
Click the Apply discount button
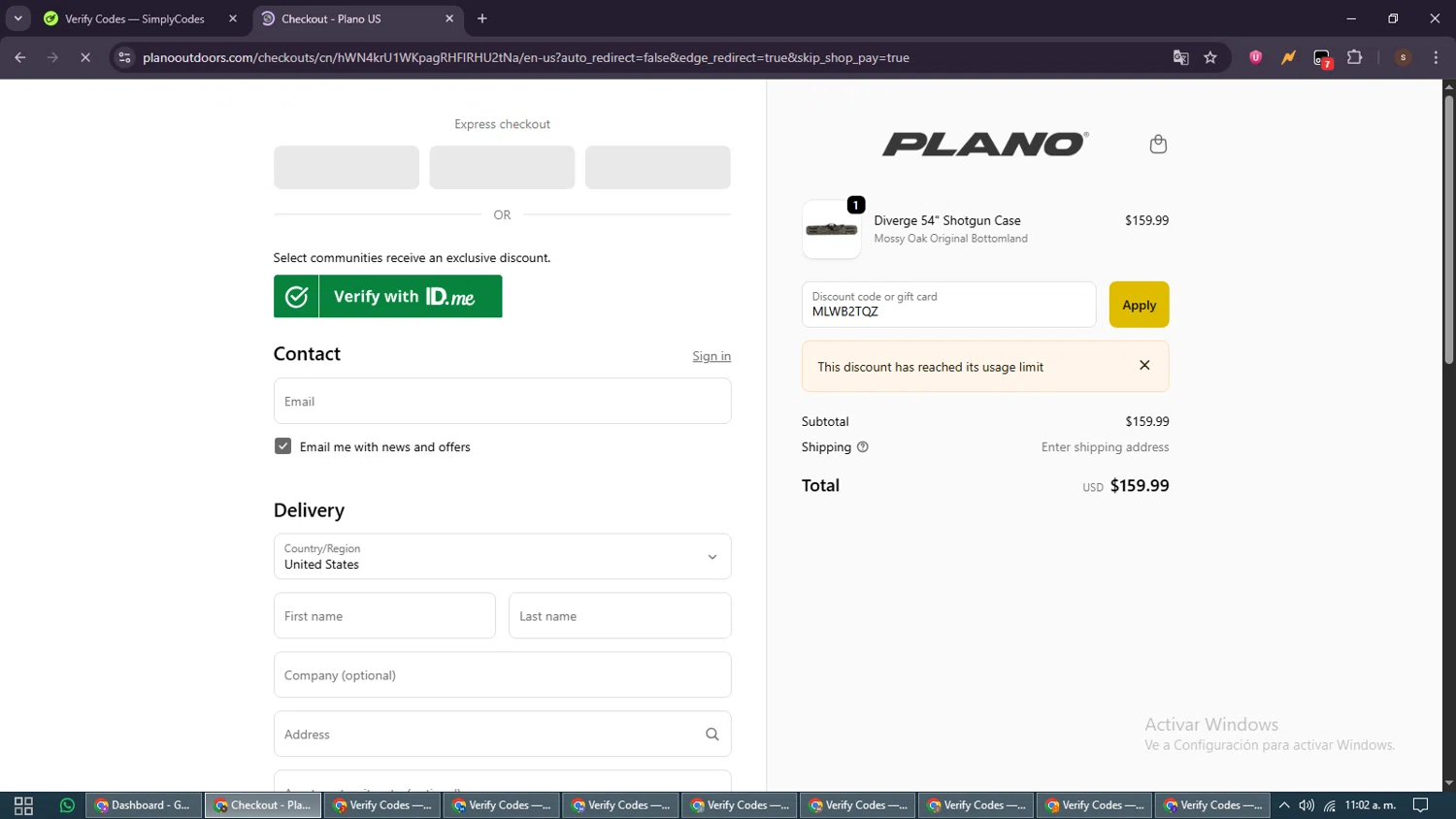click(x=1139, y=305)
